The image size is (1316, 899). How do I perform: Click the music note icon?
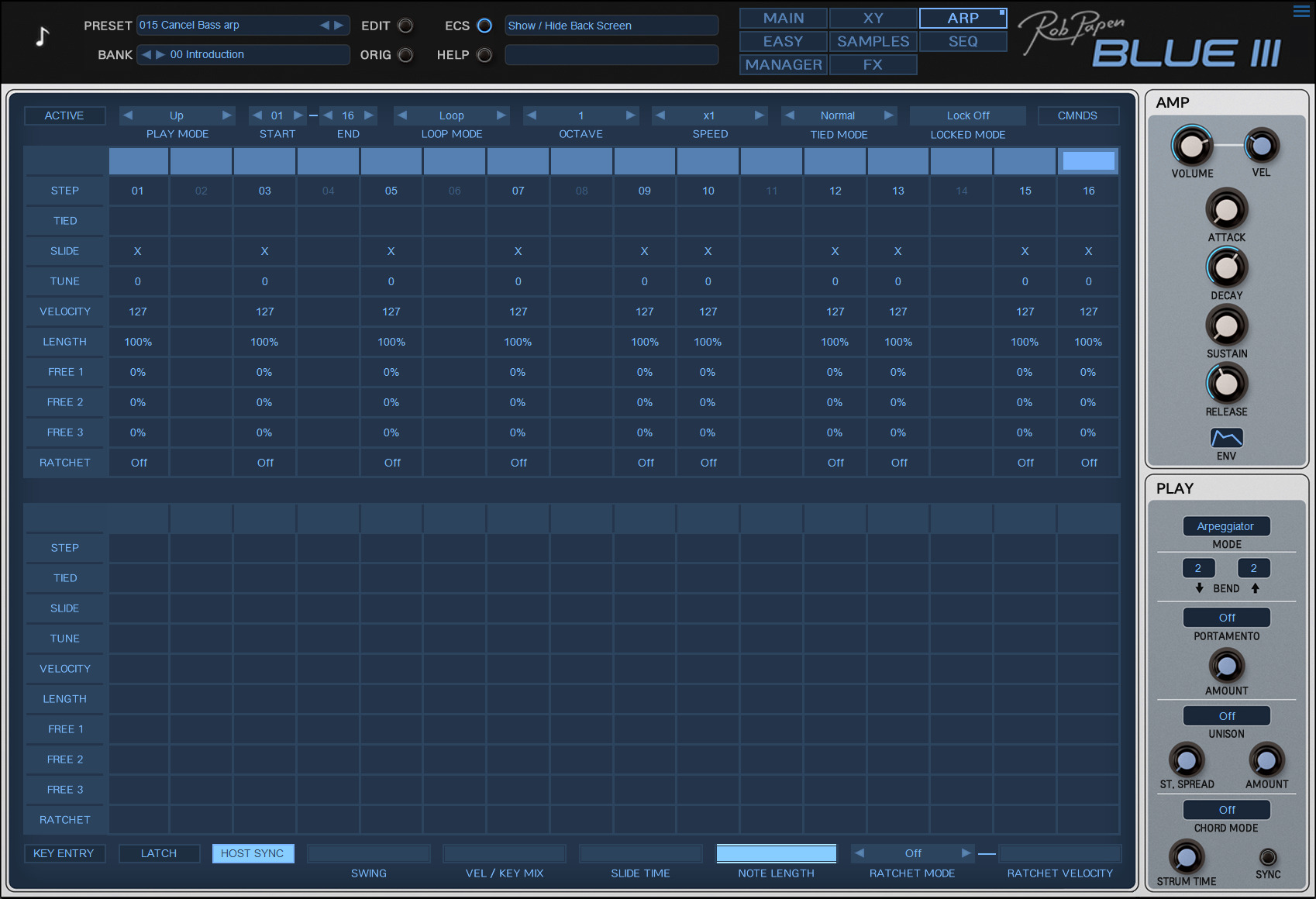(x=43, y=36)
